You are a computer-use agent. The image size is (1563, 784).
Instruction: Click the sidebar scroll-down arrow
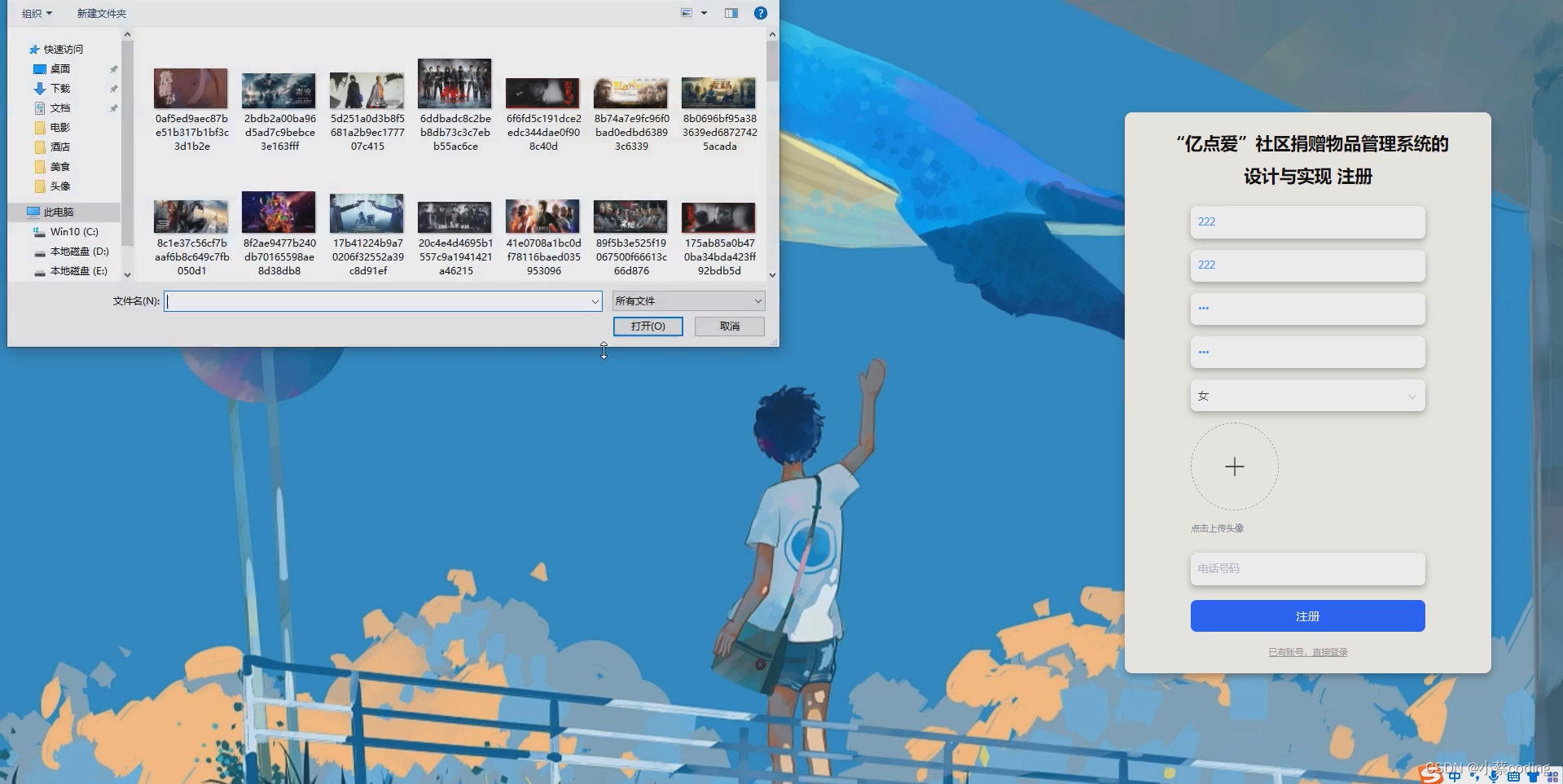click(127, 275)
